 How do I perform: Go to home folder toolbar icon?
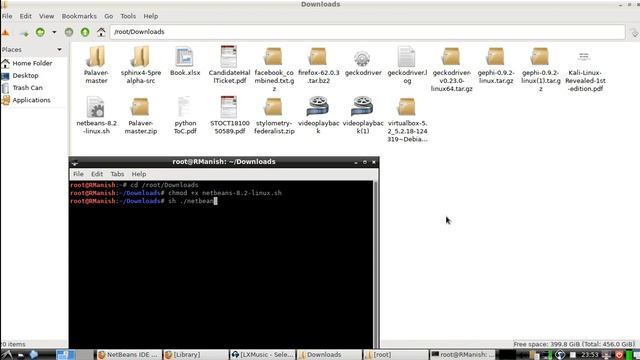click(101, 32)
